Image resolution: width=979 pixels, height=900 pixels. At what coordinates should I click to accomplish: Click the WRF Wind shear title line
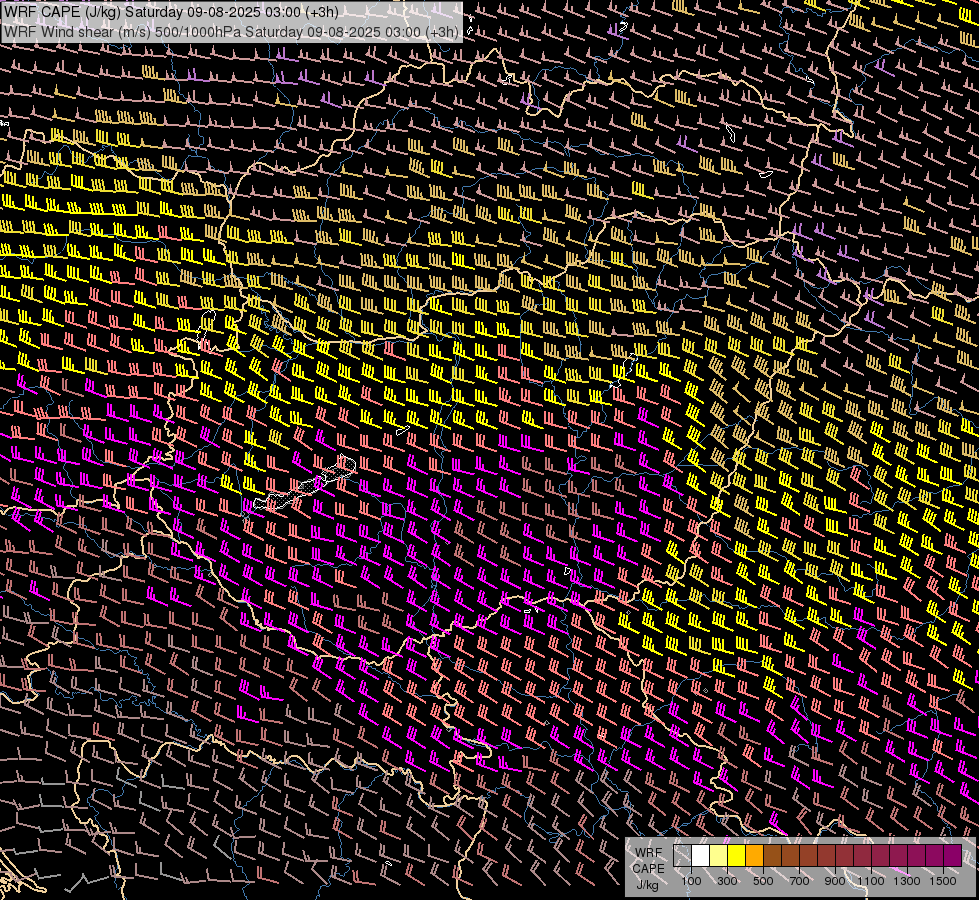[231, 32]
